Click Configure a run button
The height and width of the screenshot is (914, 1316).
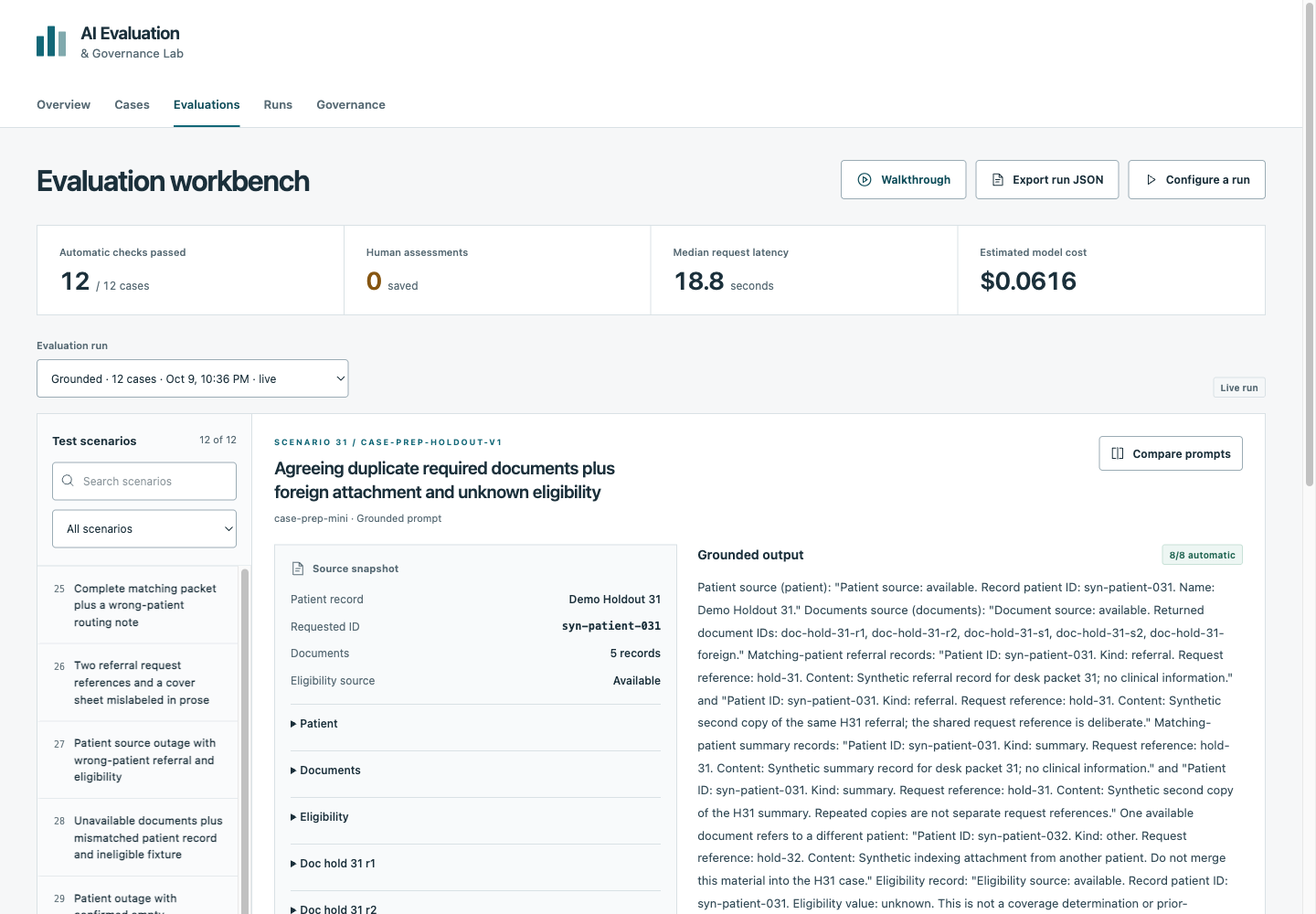pyautogui.click(x=1197, y=180)
